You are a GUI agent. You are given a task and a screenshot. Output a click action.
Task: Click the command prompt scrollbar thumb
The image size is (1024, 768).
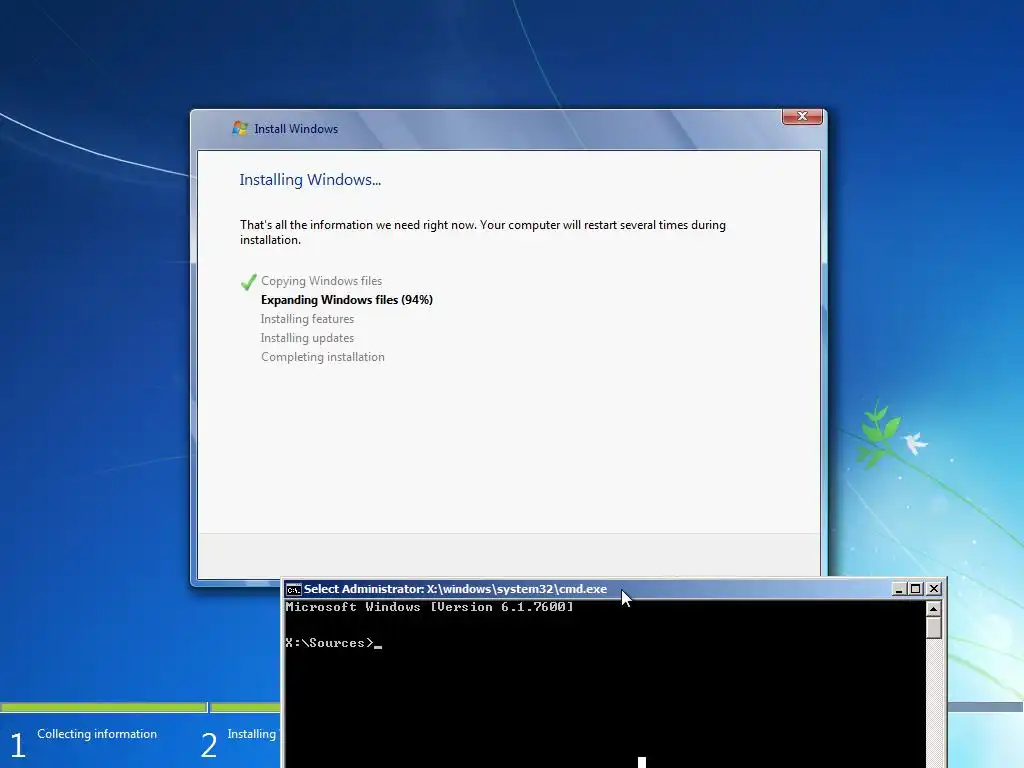click(x=934, y=627)
